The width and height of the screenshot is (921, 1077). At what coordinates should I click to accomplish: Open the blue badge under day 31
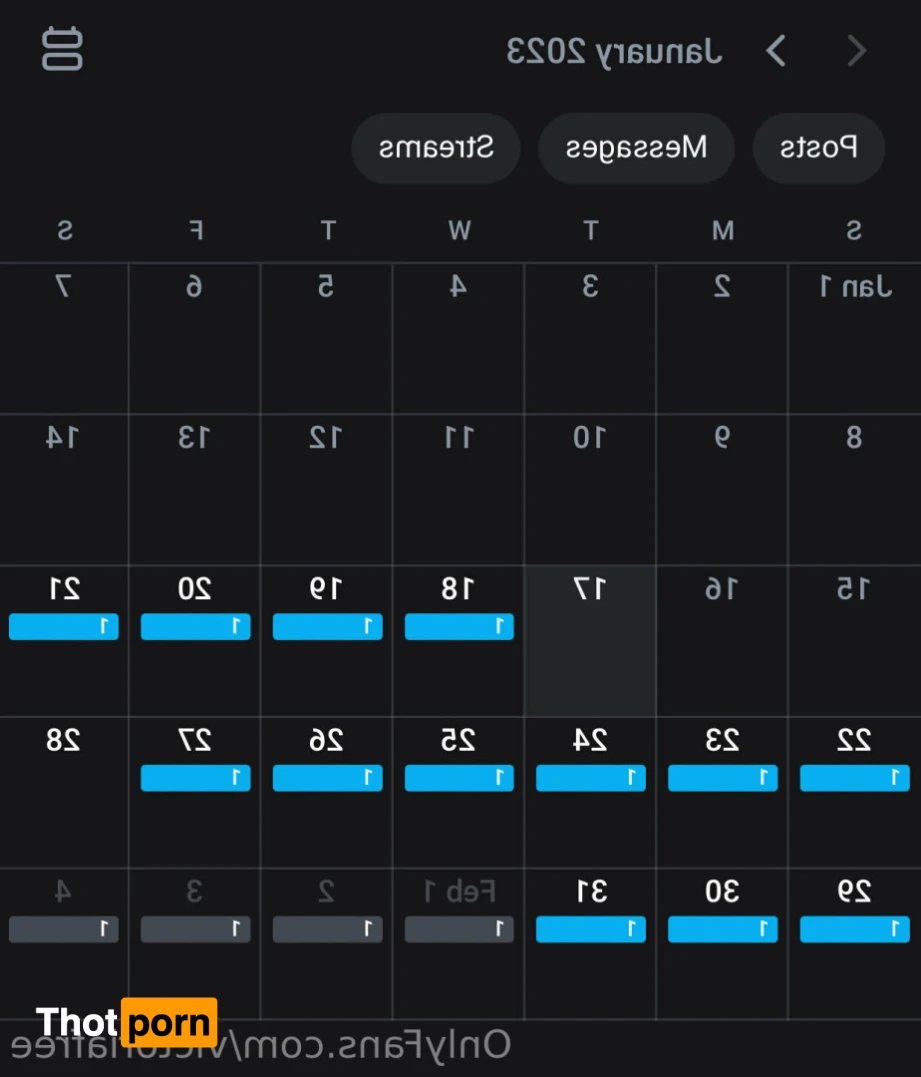pyautogui.click(x=590, y=929)
